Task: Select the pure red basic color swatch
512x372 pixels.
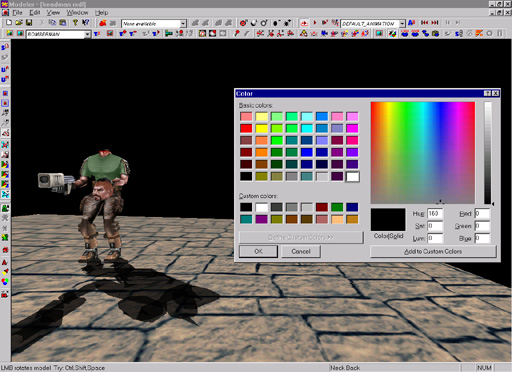Action: (x=246, y=128)
